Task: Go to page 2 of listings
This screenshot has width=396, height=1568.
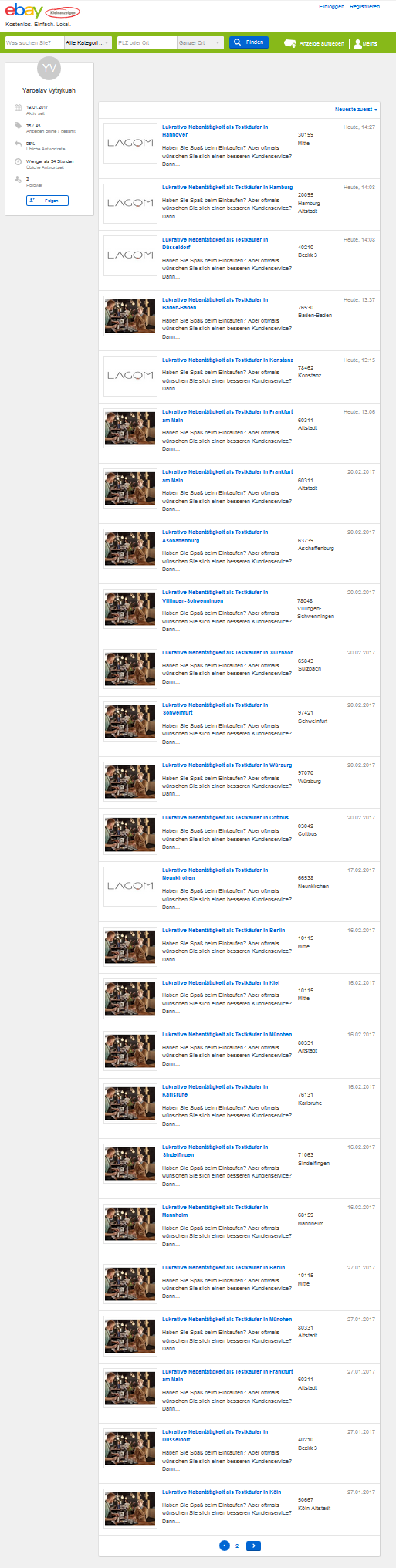Action: [x=237, y=1546]
